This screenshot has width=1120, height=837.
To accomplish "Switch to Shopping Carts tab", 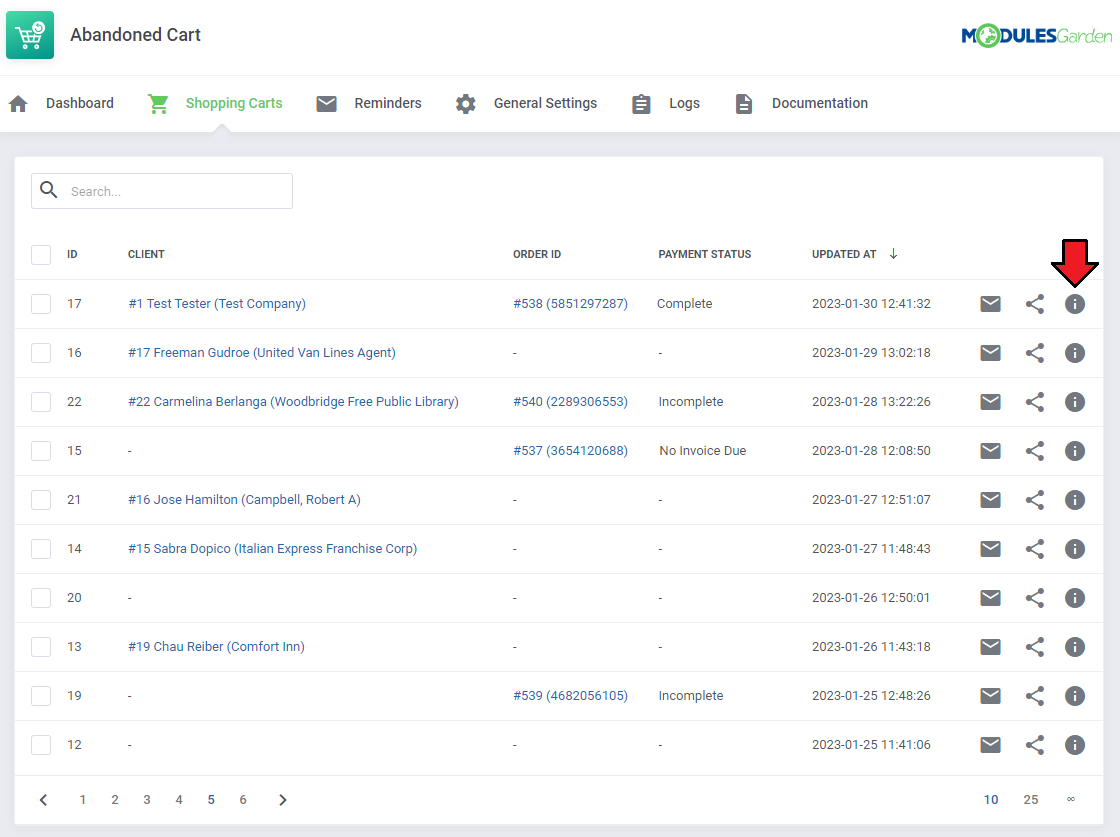I will tap(215, 104).
